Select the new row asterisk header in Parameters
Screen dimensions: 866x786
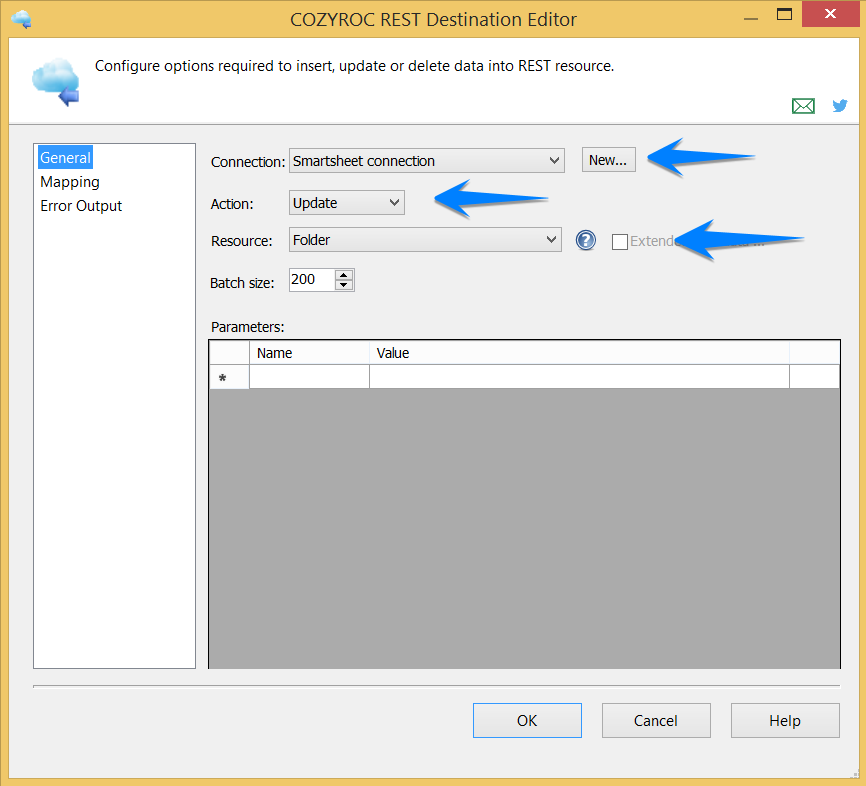tap(229, 378)
